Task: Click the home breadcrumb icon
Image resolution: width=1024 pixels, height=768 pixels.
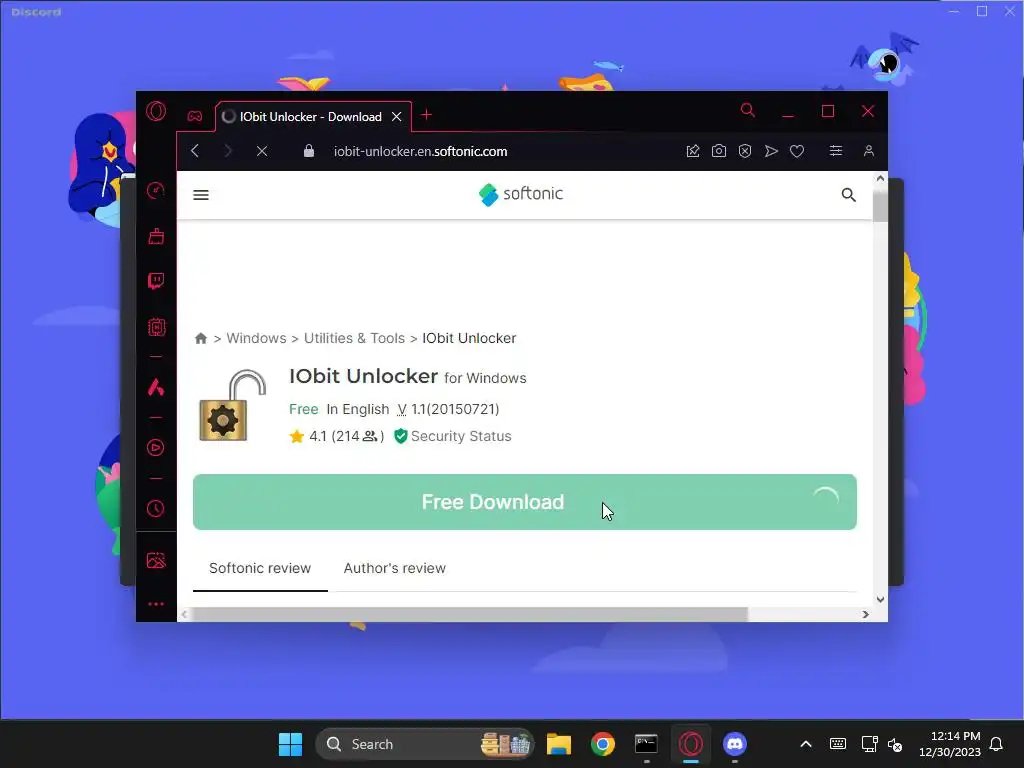Action: (200, 338)
